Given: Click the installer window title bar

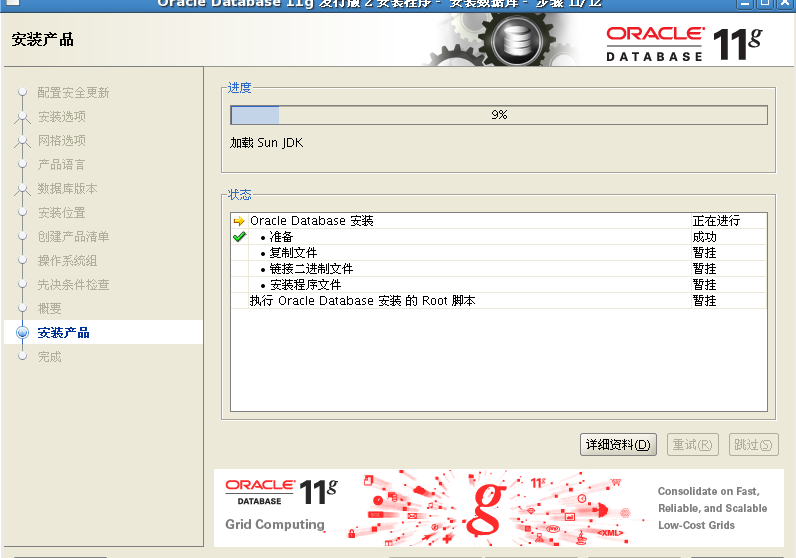Looking at the screenshot, I should click(x=398, y=4).
